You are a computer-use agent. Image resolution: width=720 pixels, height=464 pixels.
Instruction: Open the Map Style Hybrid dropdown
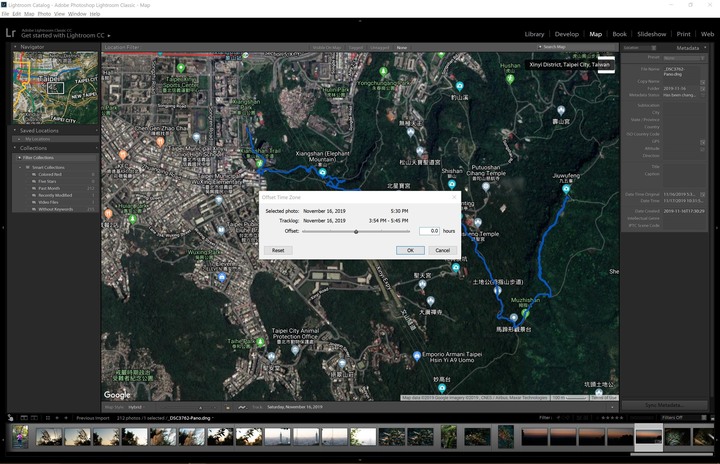tap(135, 407)
